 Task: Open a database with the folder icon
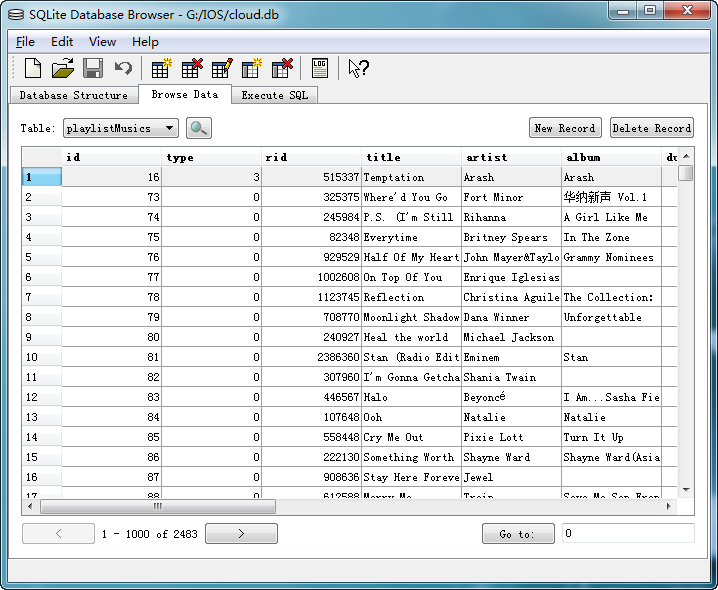(x=63, y=68)
